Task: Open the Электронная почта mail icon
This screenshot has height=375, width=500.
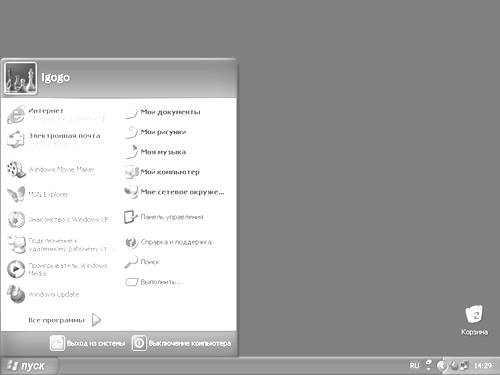Action: 16,139
